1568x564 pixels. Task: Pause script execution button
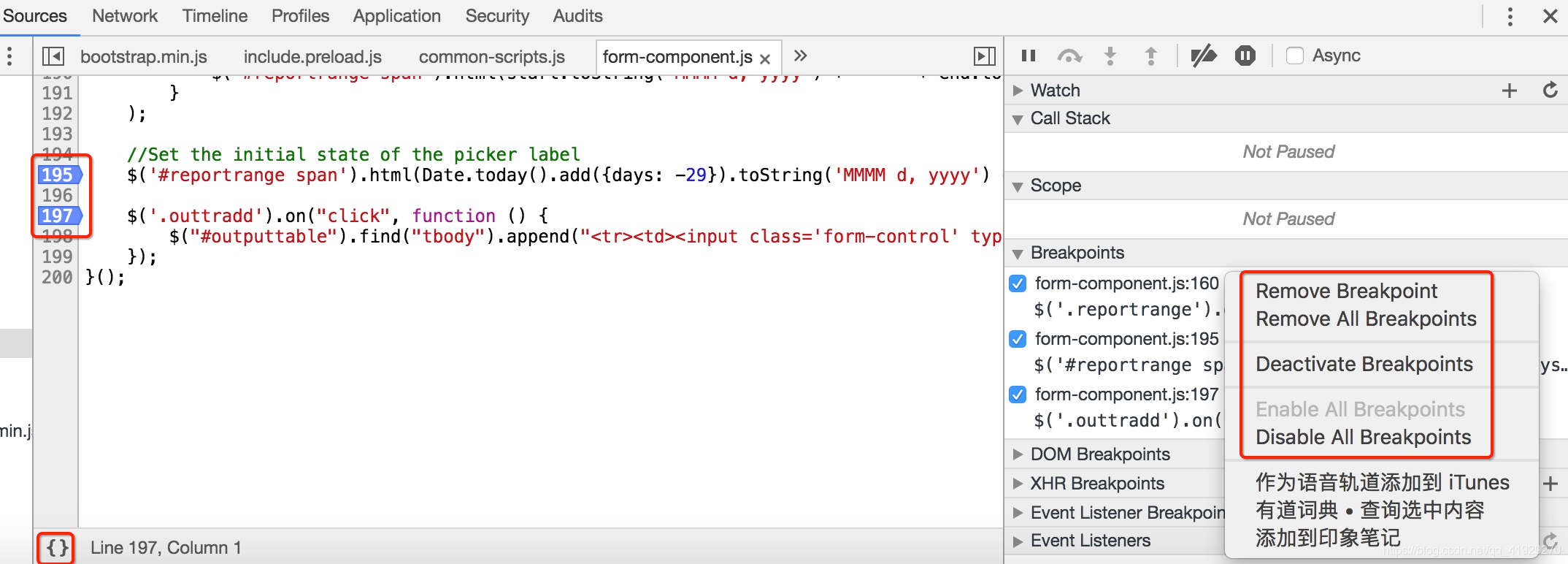pos(1029,56)
